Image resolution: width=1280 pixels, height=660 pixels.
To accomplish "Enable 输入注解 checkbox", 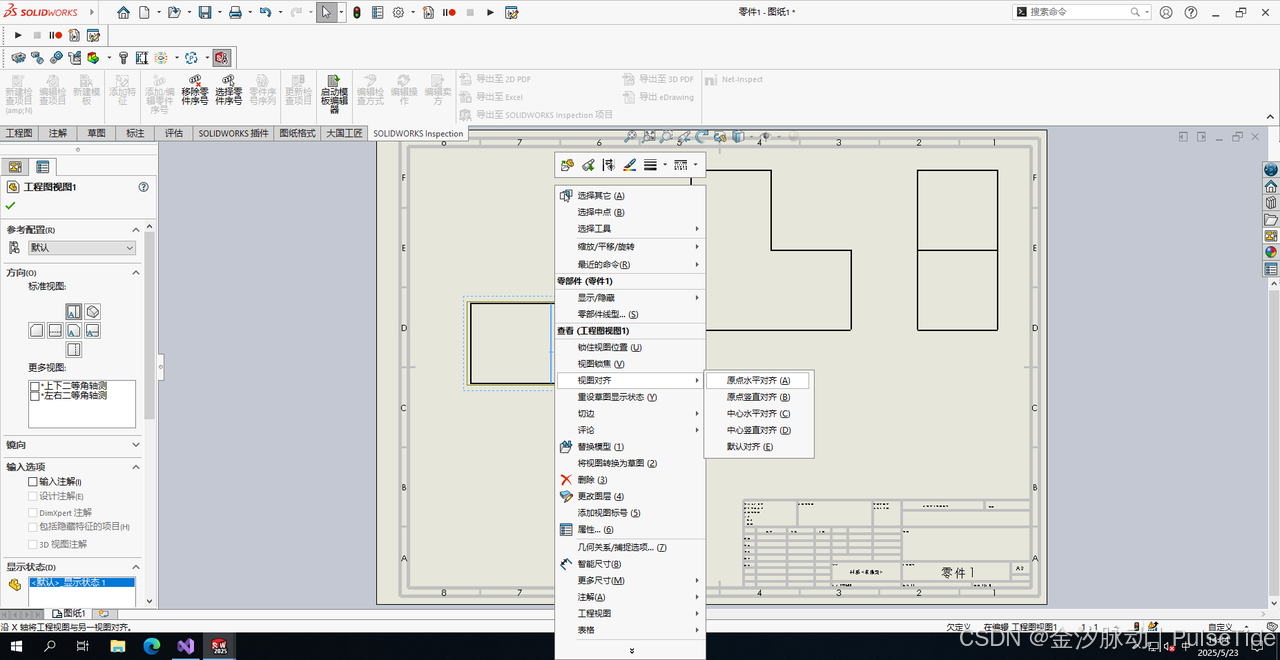I will (x=33, y=481).
